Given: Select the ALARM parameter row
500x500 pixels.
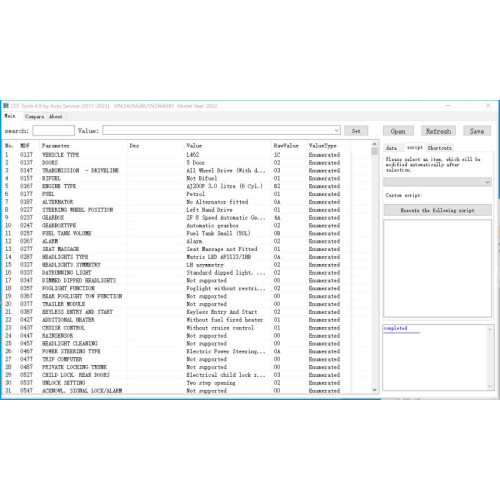Looking at the screenshot, I should [x=187, y=241].
